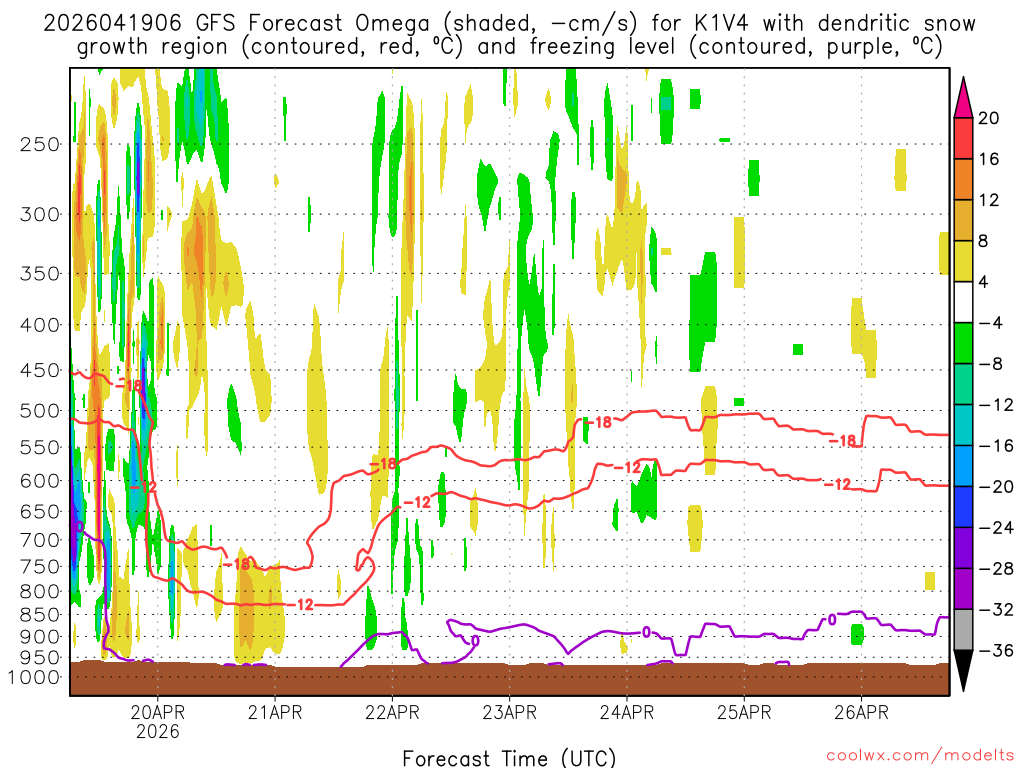Click the colorbar value label -36
Screen dimensions: 1024x768
pyautogui.click(x=996, y=650)
